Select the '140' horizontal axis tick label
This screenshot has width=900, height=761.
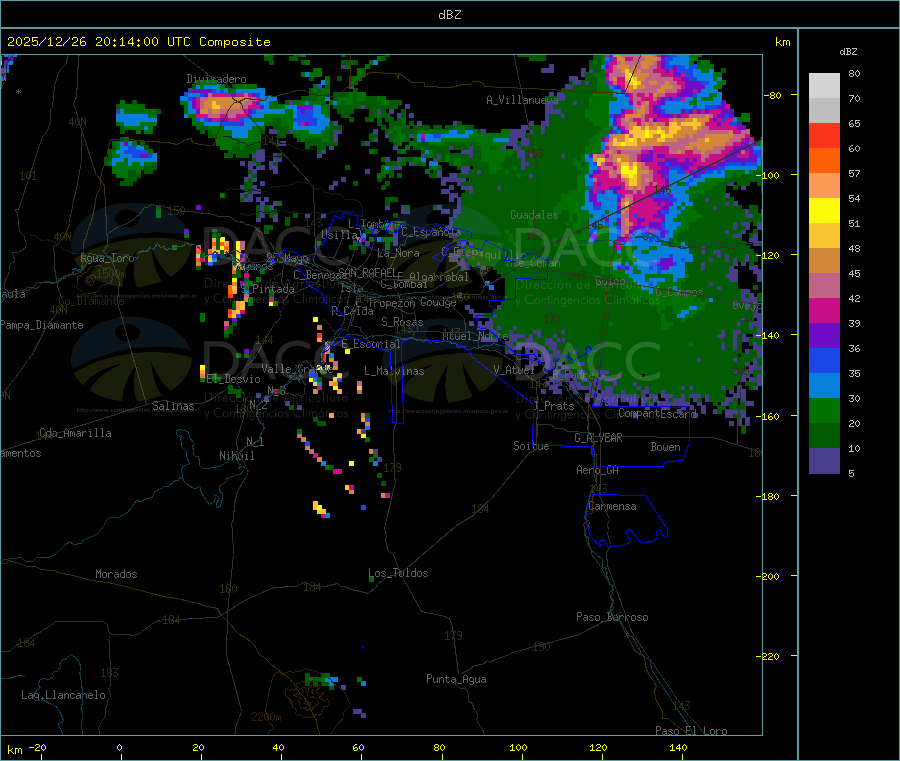tap(678, 747)
